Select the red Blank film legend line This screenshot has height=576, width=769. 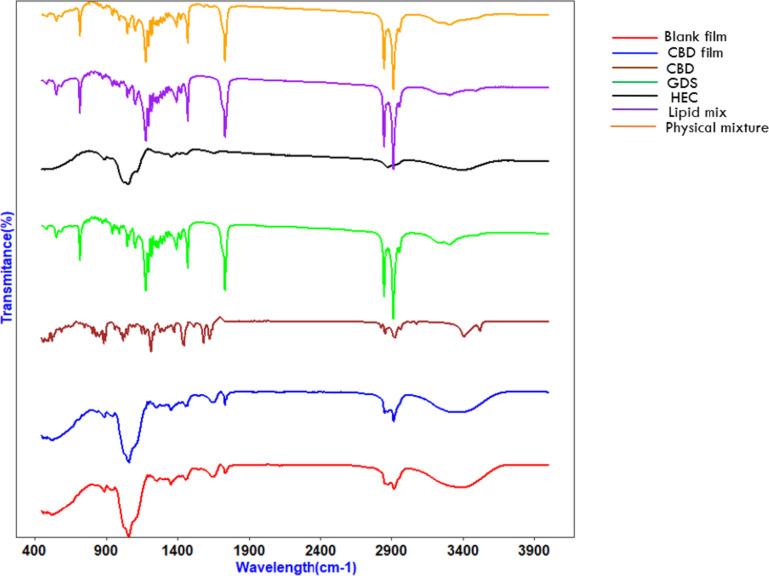click(x=634, y=38)
